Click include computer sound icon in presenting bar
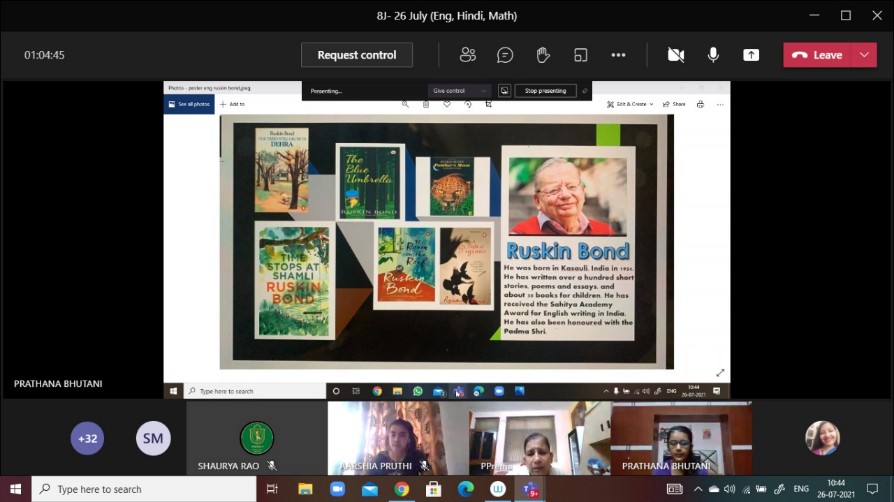The width and height of the screenshot is (894, 502). tap(504, 91)
